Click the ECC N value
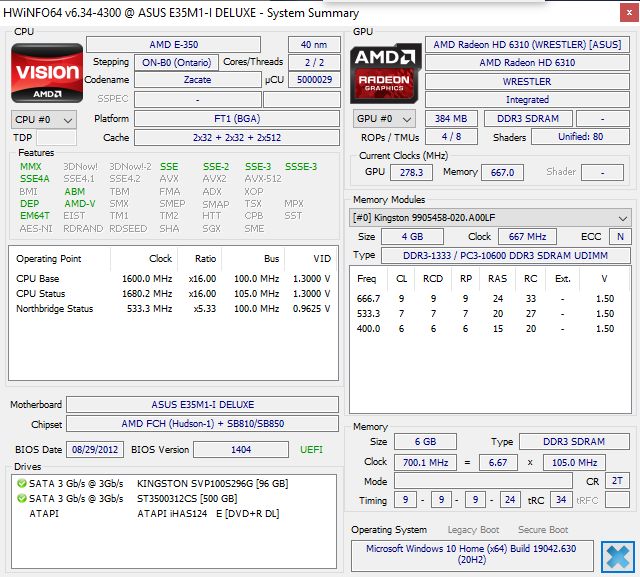This screenshot has width=640, height=577. pyautogui.click(x=620, y=236)
